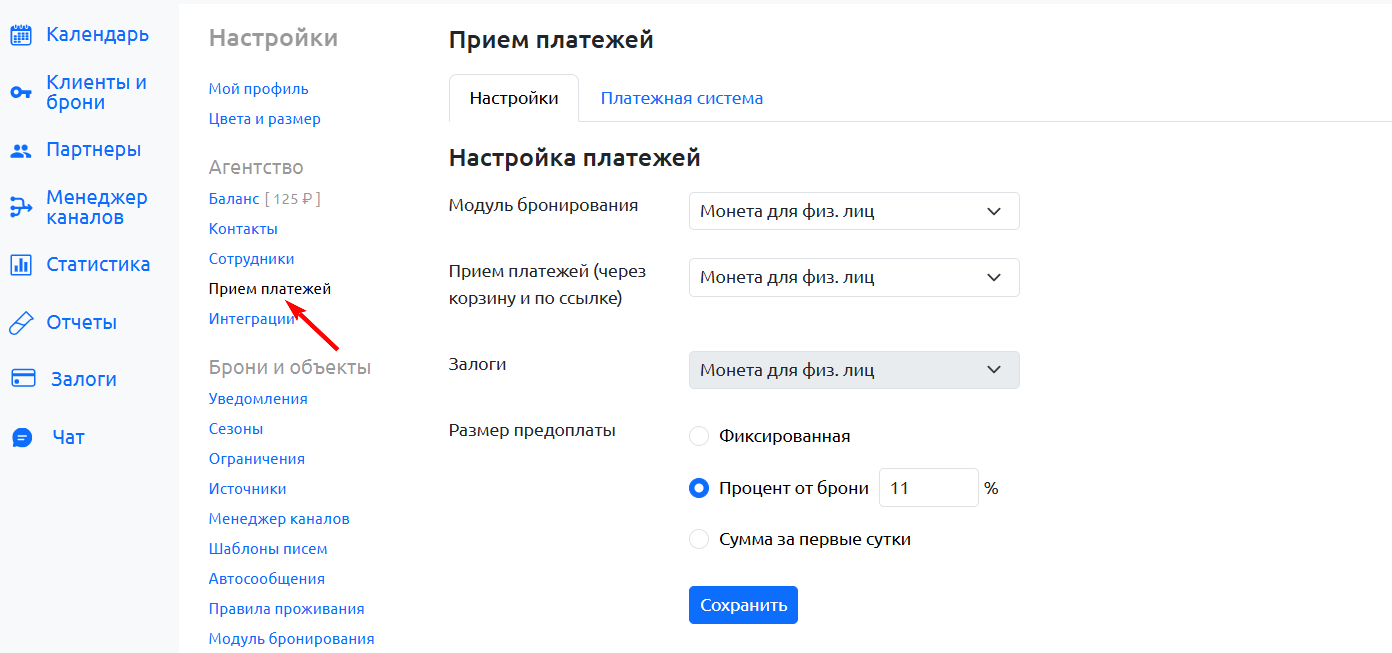The height and width of the screenshot is (653, 1392).
Task: Open Уведомления settings link
Action: pyautogui.click(x=258, y=399)
